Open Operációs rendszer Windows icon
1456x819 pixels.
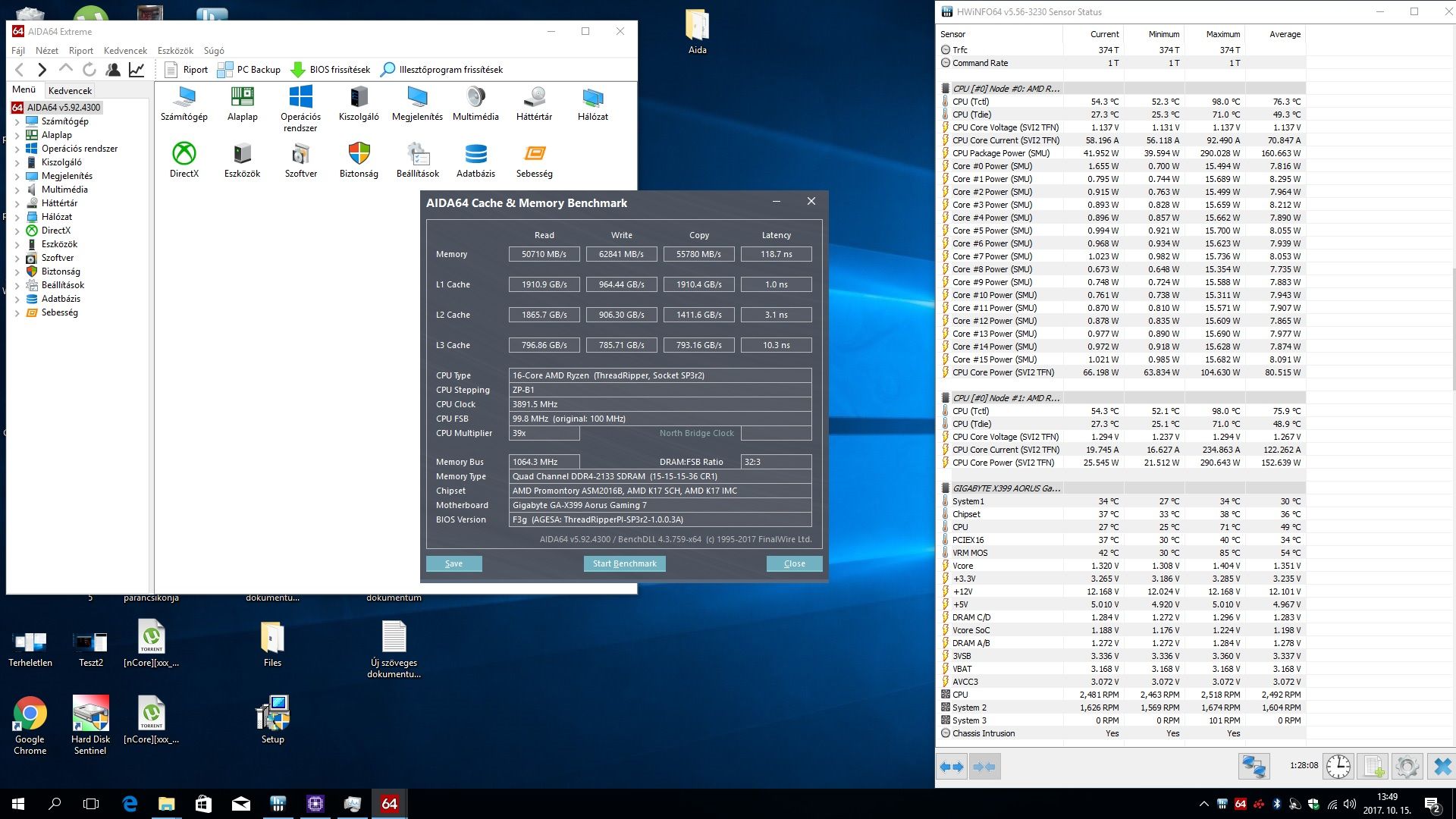300,109
